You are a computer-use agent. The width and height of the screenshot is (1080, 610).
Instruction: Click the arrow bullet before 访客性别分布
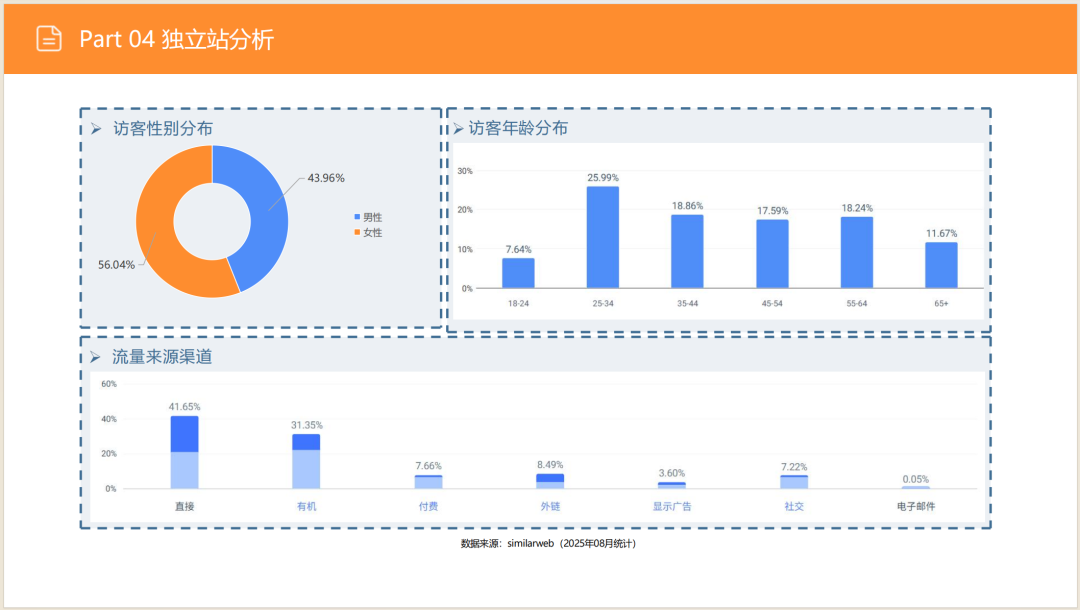click(96, 129)
